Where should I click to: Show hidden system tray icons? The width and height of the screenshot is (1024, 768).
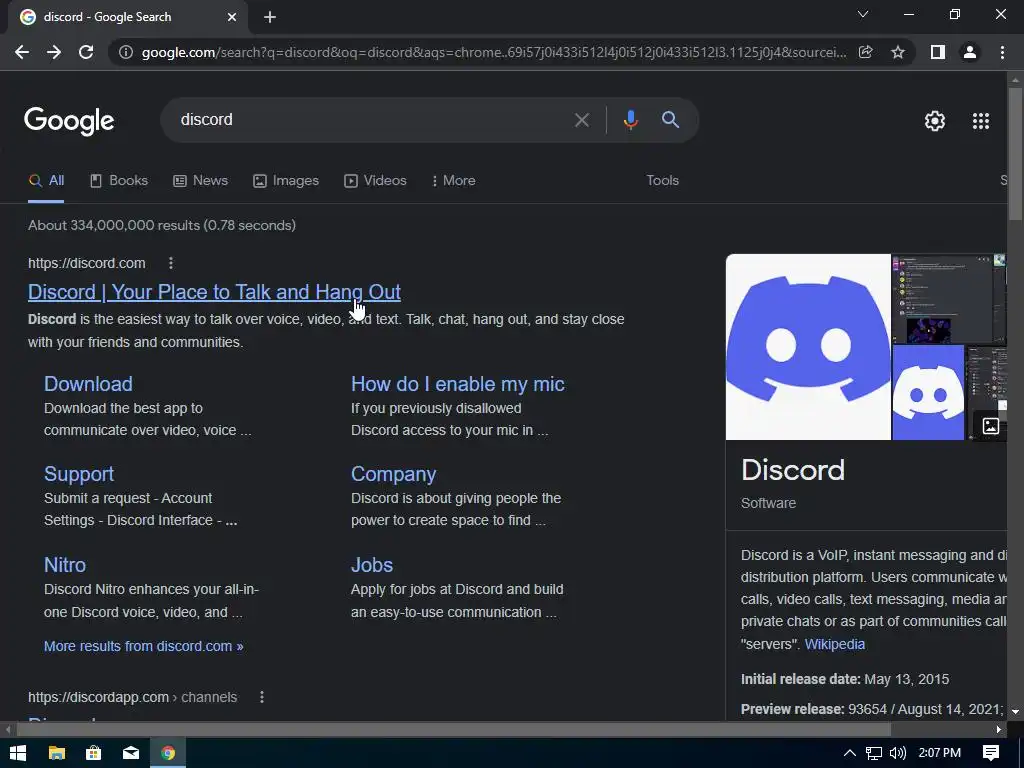click(850, 753)
